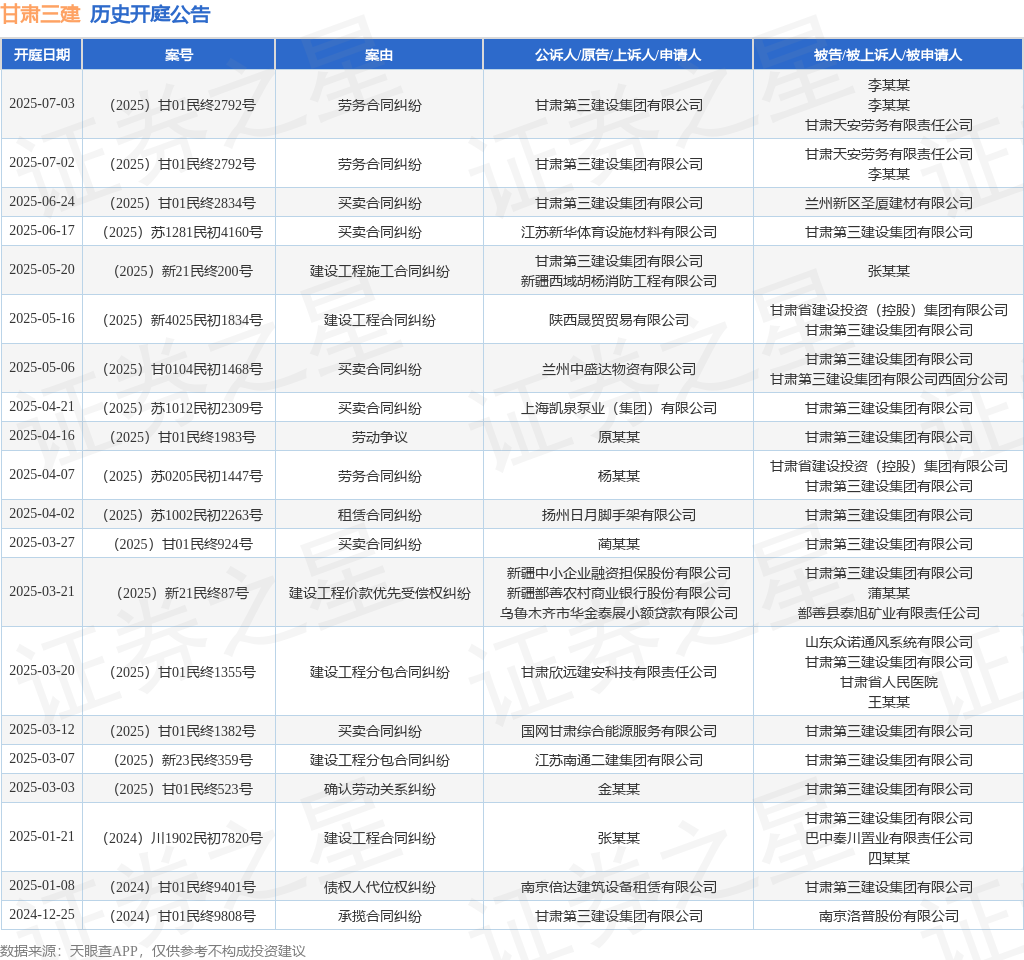Click case number "(2025)苏1281民初4160号"
1024x960 pixels.
(x=182, y=232)
